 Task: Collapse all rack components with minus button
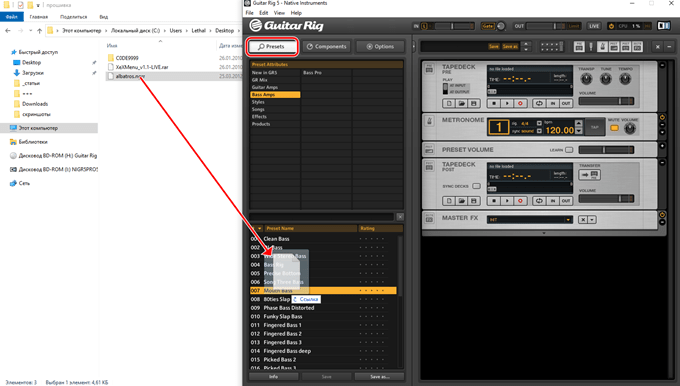tap(669, 47)
